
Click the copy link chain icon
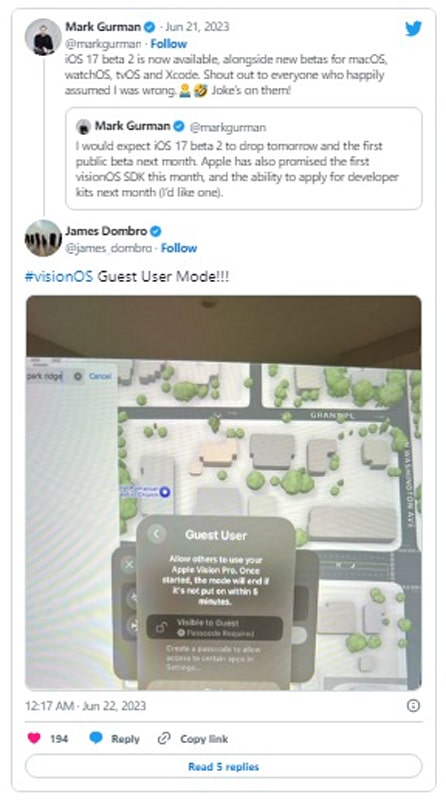pyautogui.click(x=164, y=738)
